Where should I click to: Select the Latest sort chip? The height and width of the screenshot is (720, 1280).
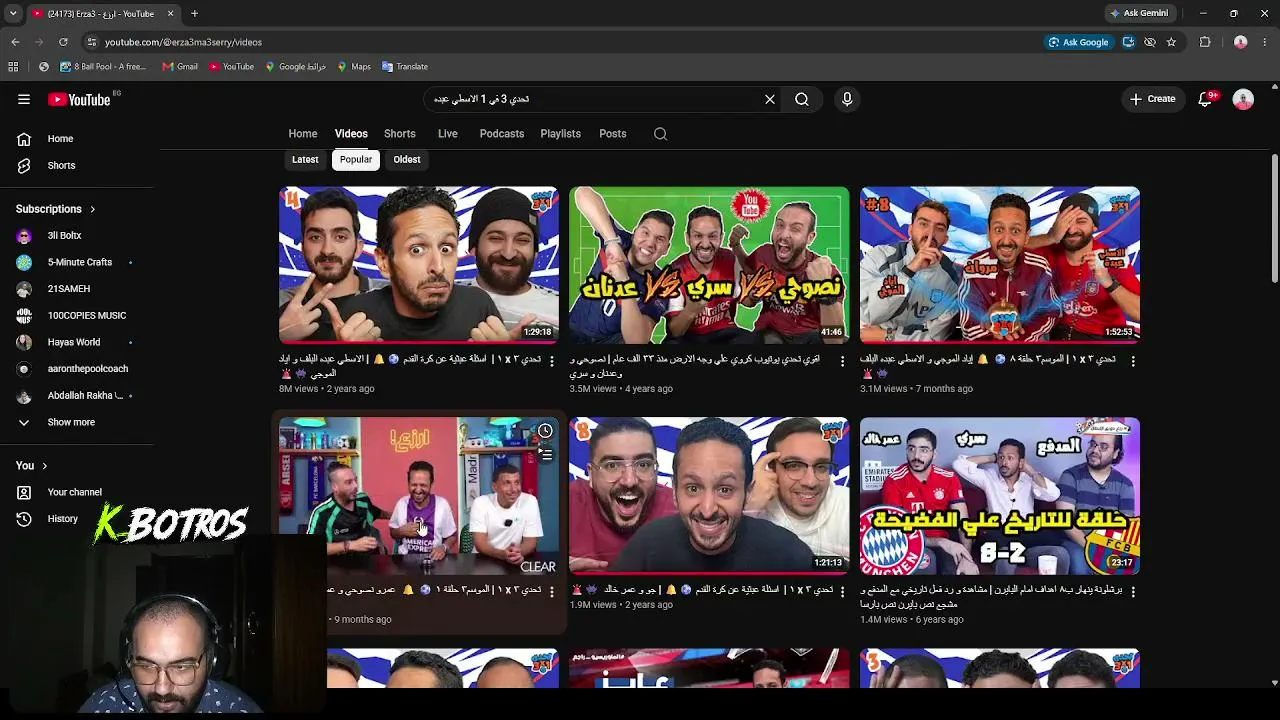(x=305, y=160)
